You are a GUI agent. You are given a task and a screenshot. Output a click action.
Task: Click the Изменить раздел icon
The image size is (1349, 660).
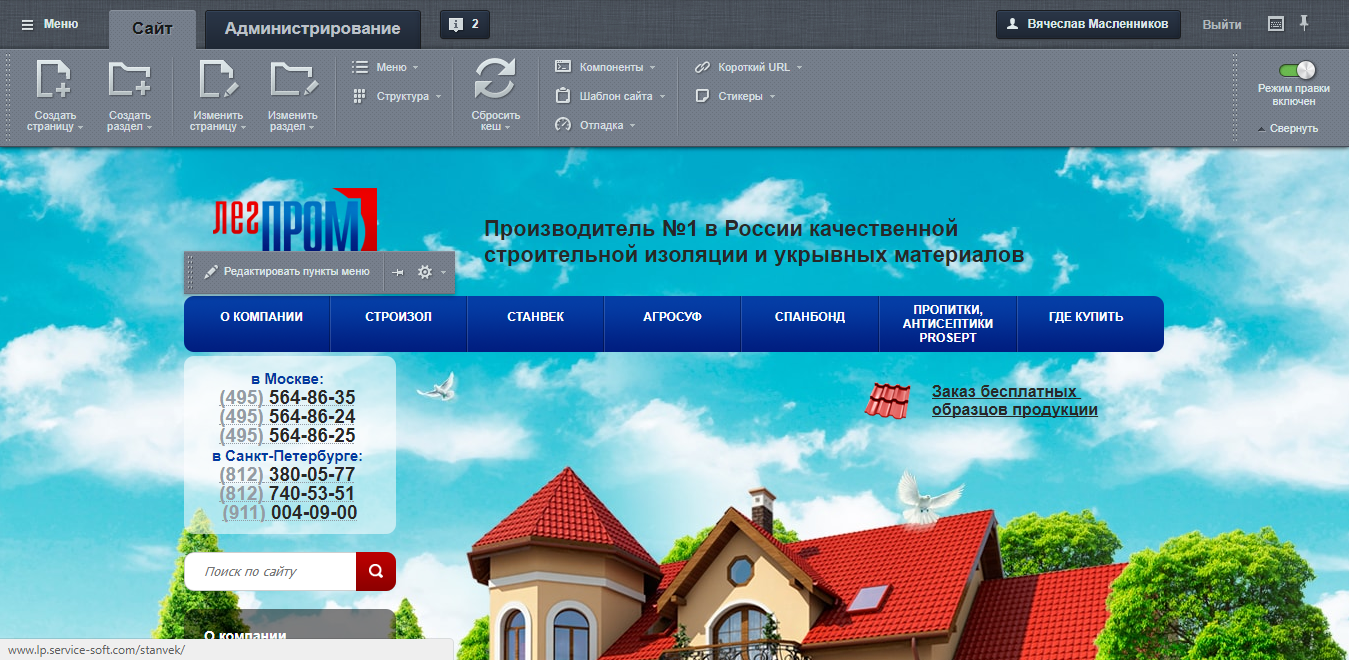click(292, 80)
